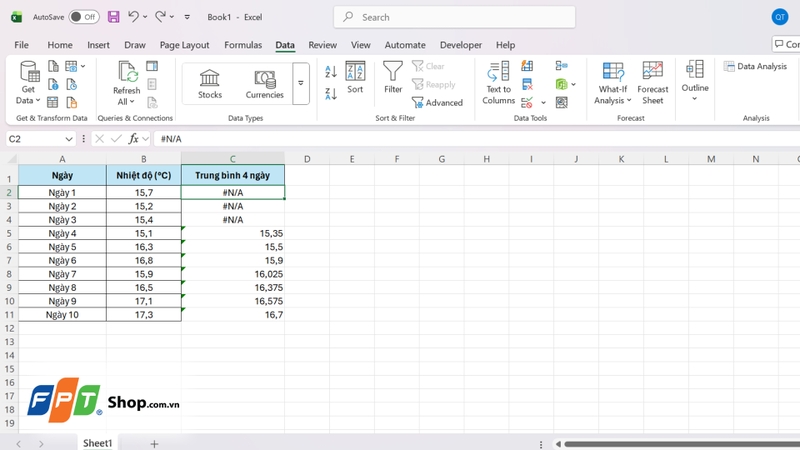
Task: Open the Sort dialog icon
Action: pos(355,71)
